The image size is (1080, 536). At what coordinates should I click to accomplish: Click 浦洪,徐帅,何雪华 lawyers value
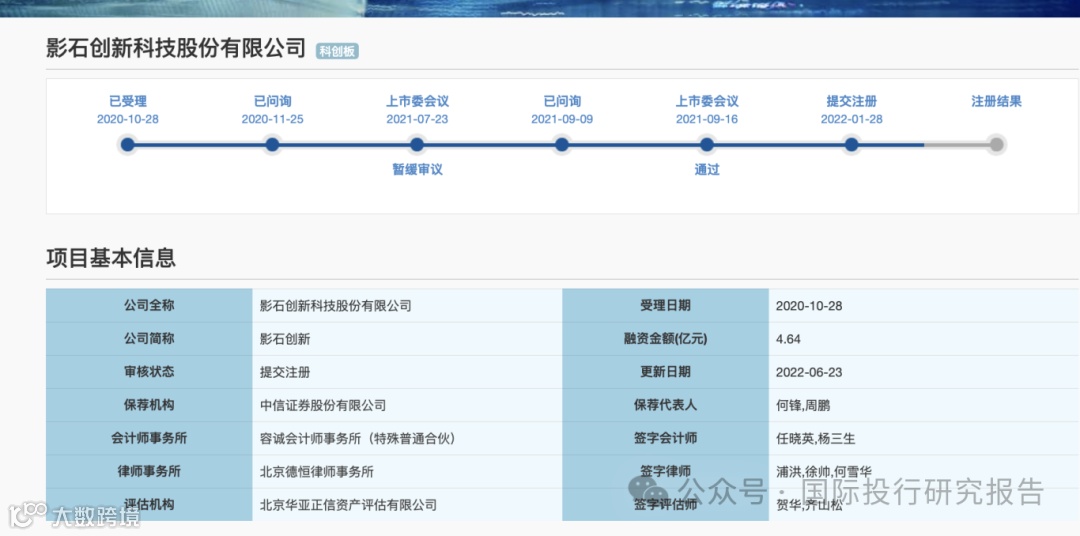(824, 472)
